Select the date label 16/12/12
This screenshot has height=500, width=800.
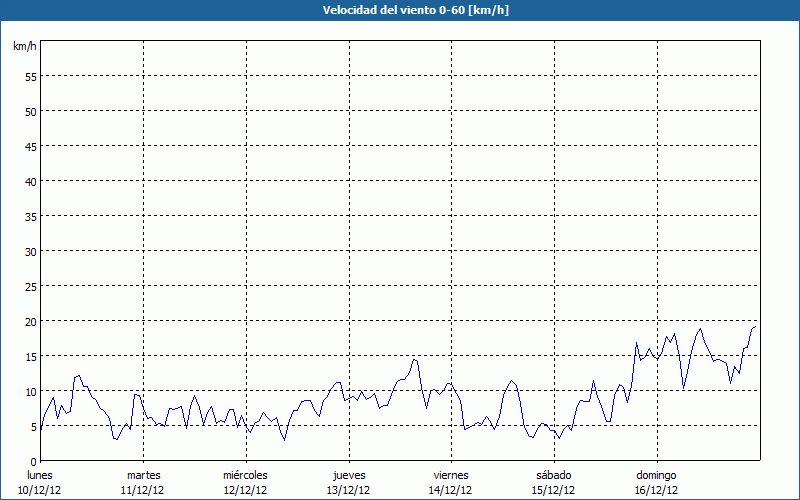[656, 490]
